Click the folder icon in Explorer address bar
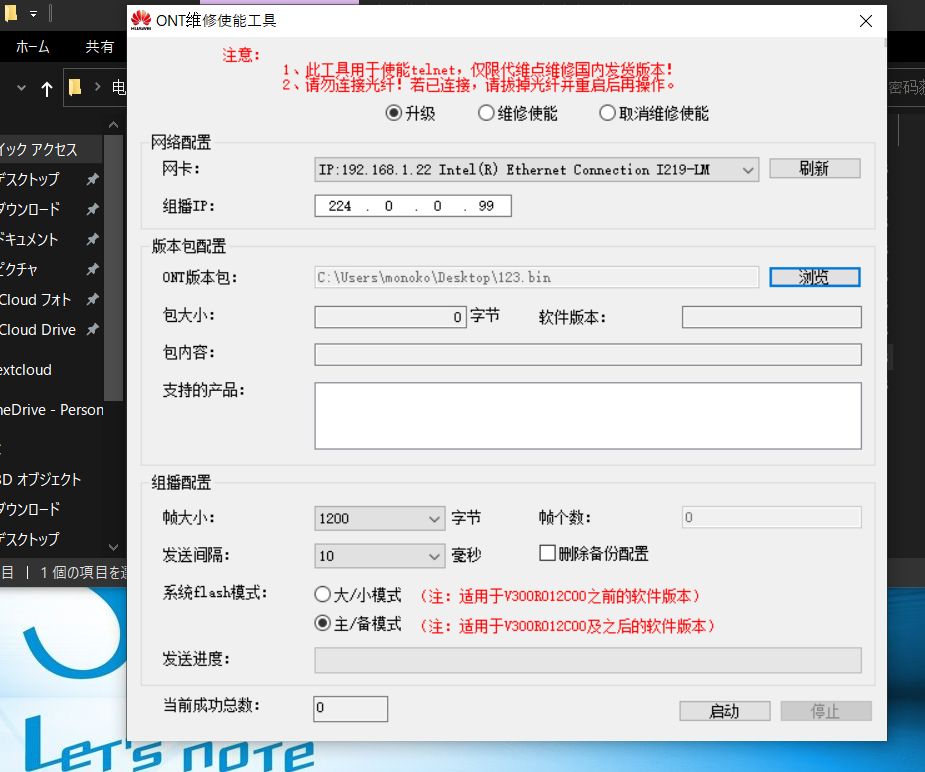 click(x=75, y=88)
